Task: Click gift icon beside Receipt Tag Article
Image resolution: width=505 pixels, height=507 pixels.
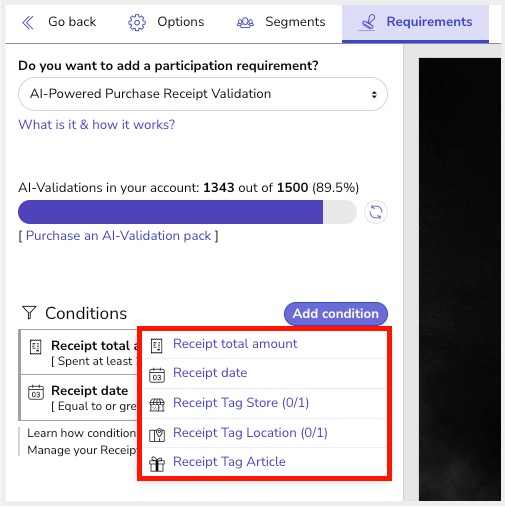Action: (157, 464)
